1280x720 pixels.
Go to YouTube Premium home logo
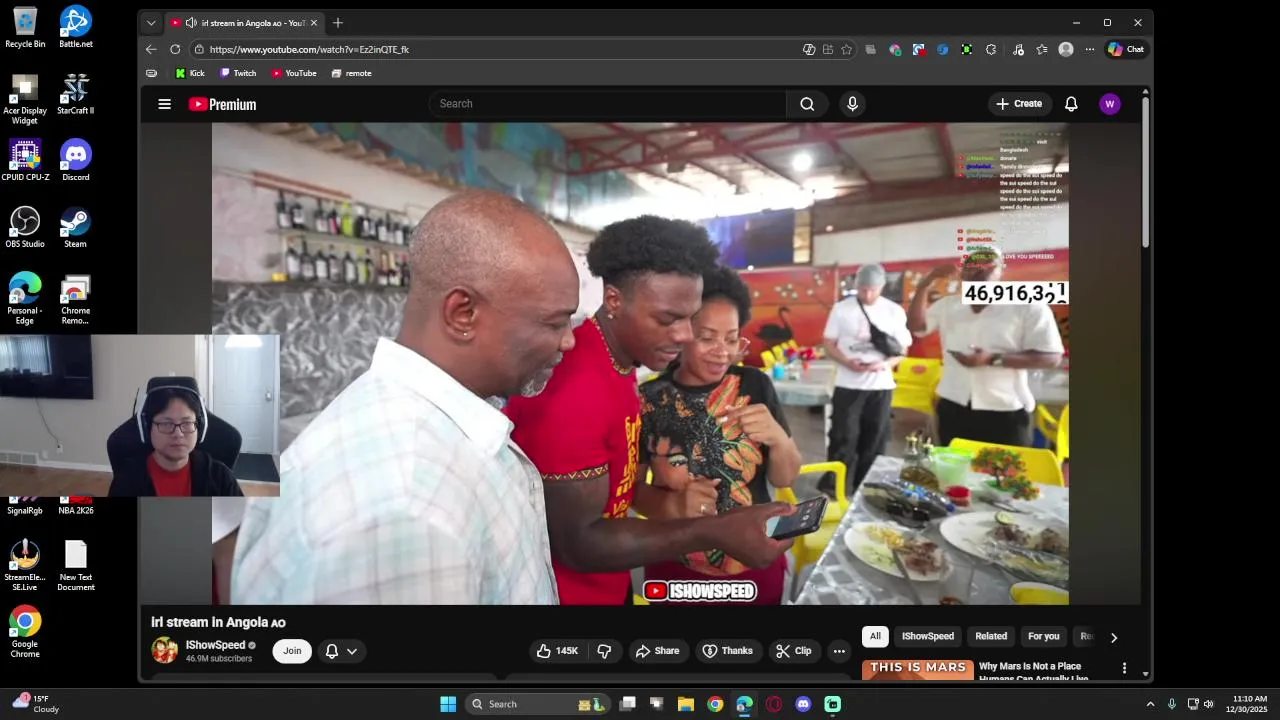pyautogui.click(x=222, y=104)
